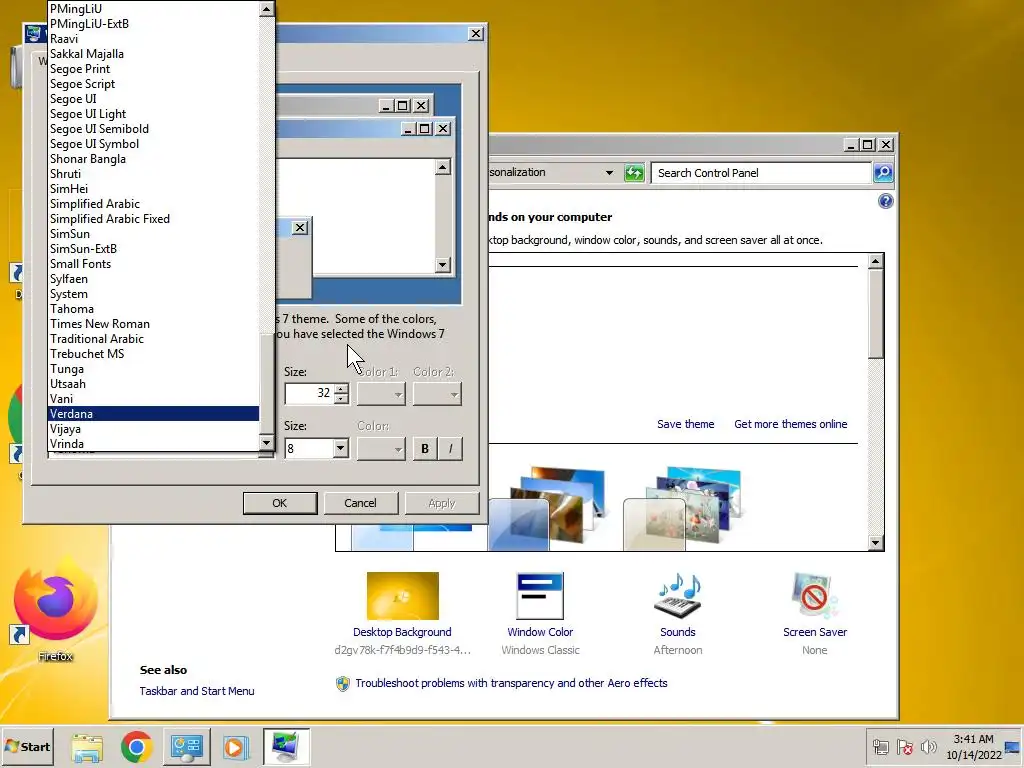Open the Color 1 dropdown

click(x=381, y=394)
